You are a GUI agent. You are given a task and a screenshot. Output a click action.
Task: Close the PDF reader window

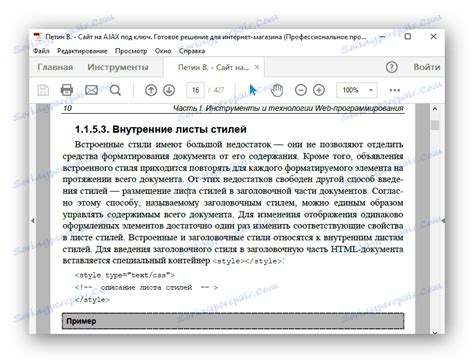[x=433, y=36]
